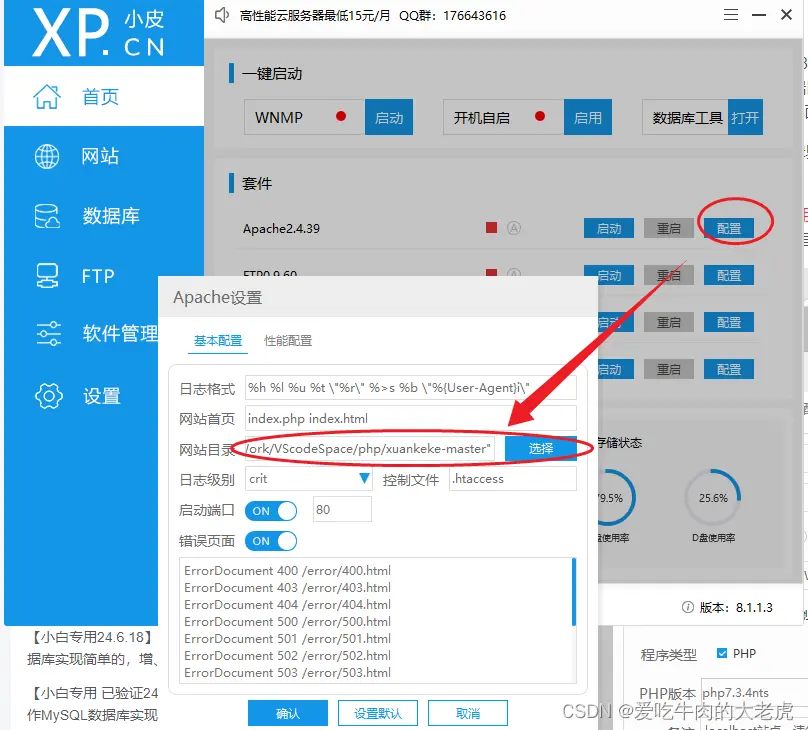
Task: Click the speaker announcement icon
Action: [x=222, y=15]
